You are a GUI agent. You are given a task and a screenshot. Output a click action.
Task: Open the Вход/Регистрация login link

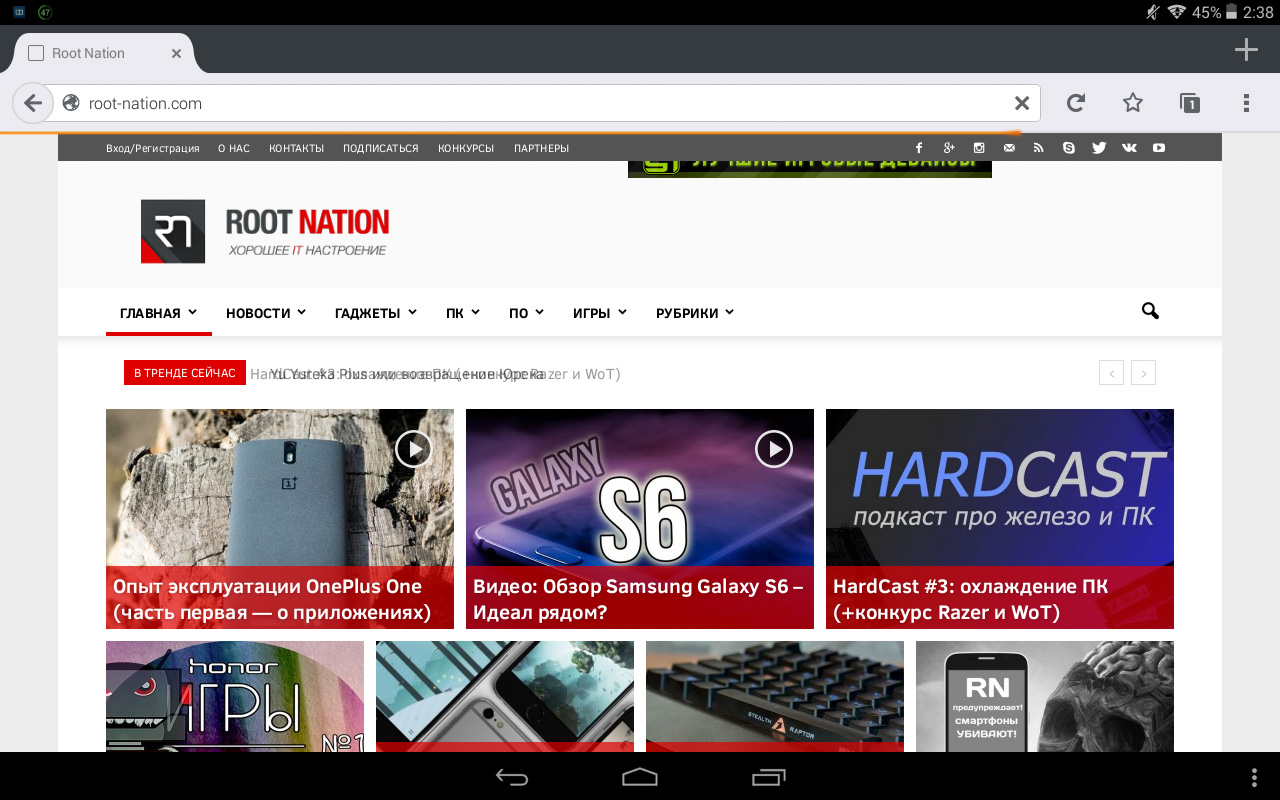pyautogui.click(x=153, y=148)
